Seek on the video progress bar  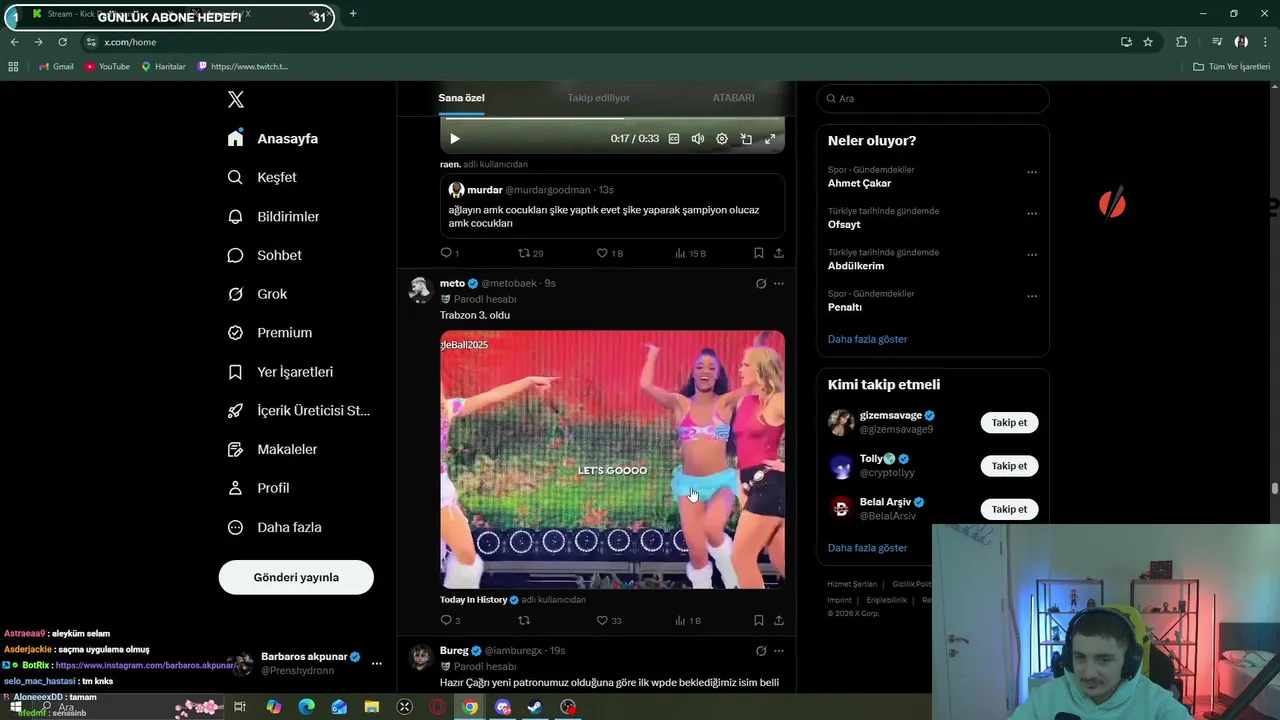(x=612, y=117)
